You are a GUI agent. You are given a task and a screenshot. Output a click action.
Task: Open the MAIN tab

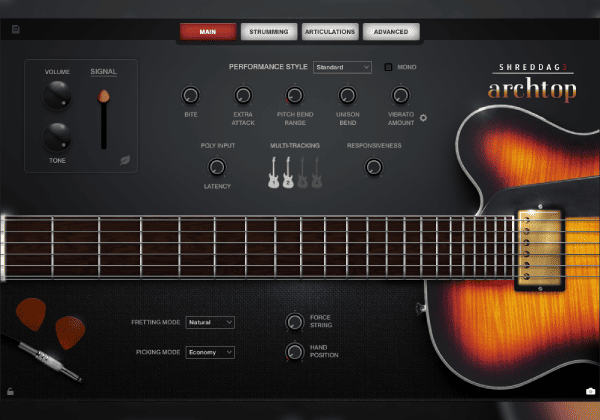point(208,32)
